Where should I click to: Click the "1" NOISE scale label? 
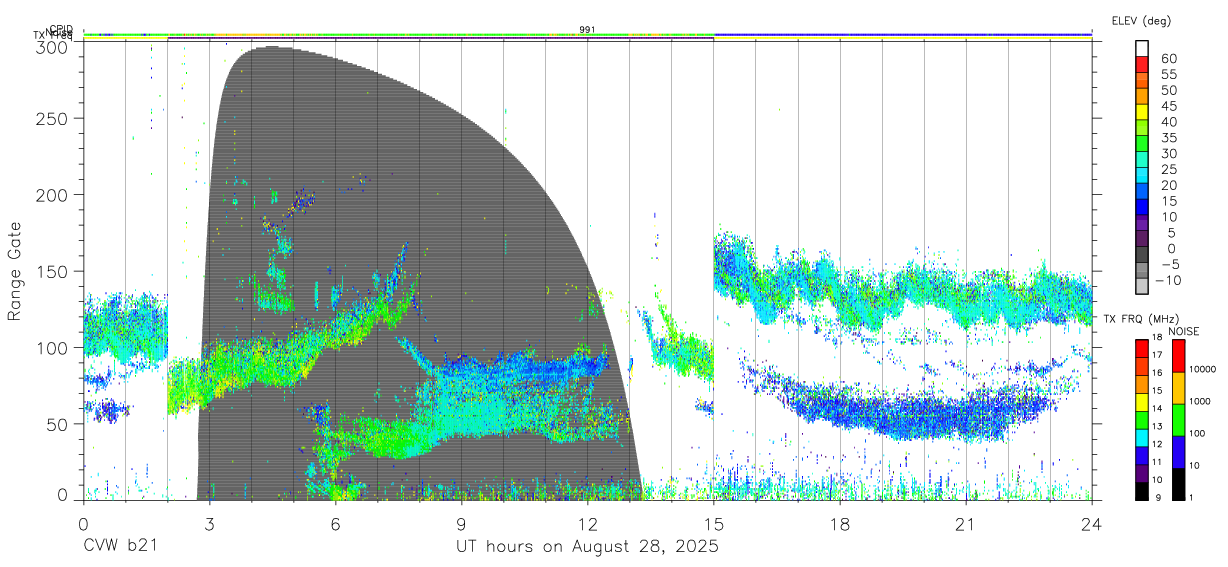pyautogui.click(x=1189, y=497)
